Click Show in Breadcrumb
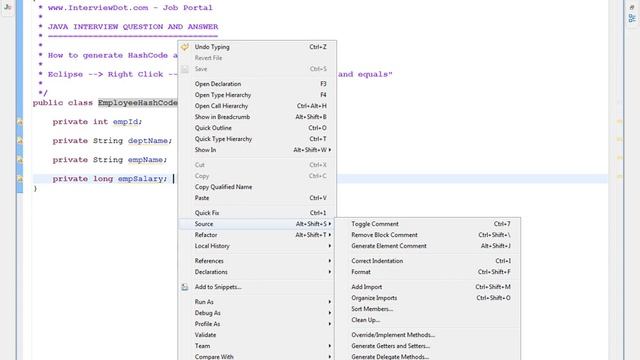 (x=257, y=117)
